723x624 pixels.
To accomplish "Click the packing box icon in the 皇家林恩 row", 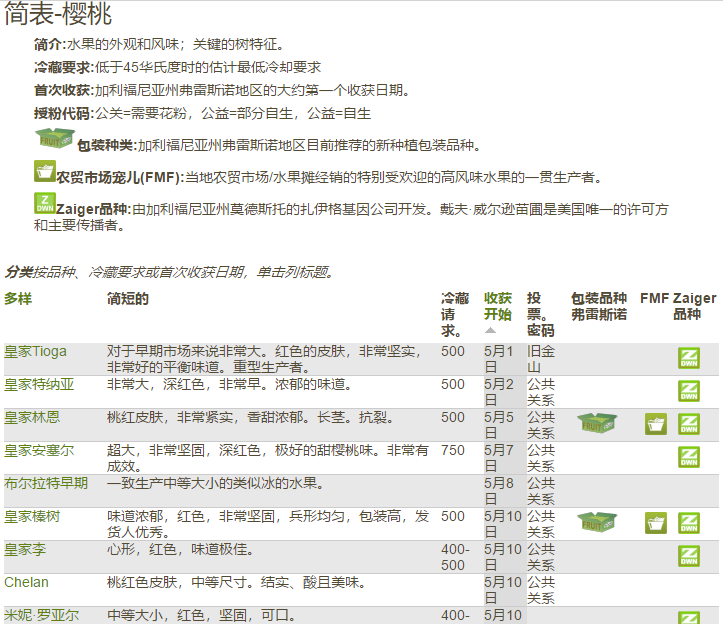I will tap(597, 423).
